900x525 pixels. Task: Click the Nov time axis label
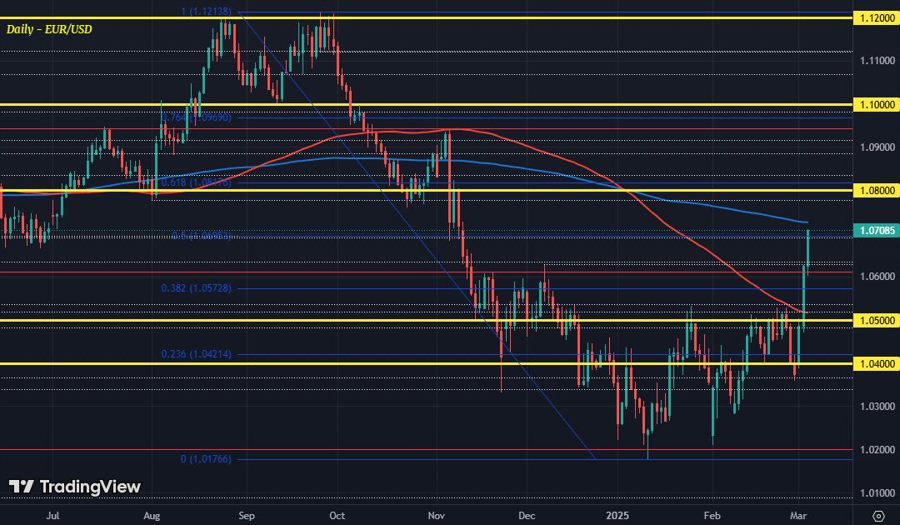pos(436,515)
